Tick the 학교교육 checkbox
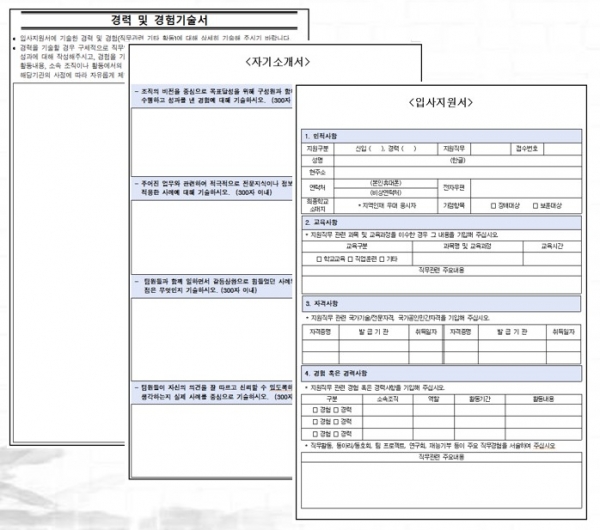600x530 pixels. click(319, 259)
